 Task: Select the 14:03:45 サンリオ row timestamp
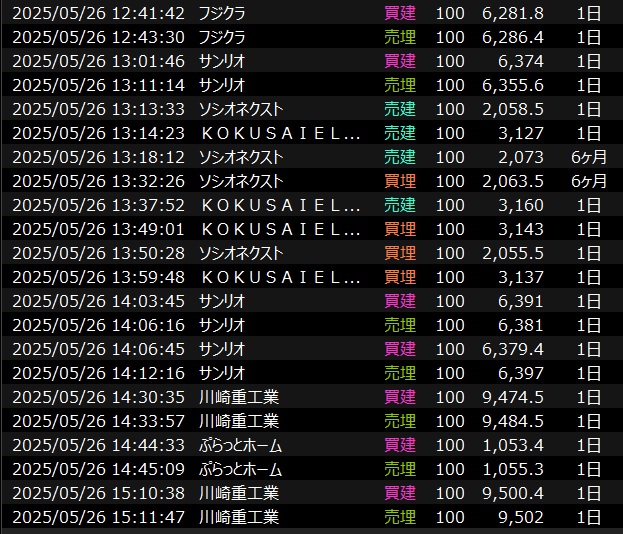pyautogui.click(x=99, y=301)
